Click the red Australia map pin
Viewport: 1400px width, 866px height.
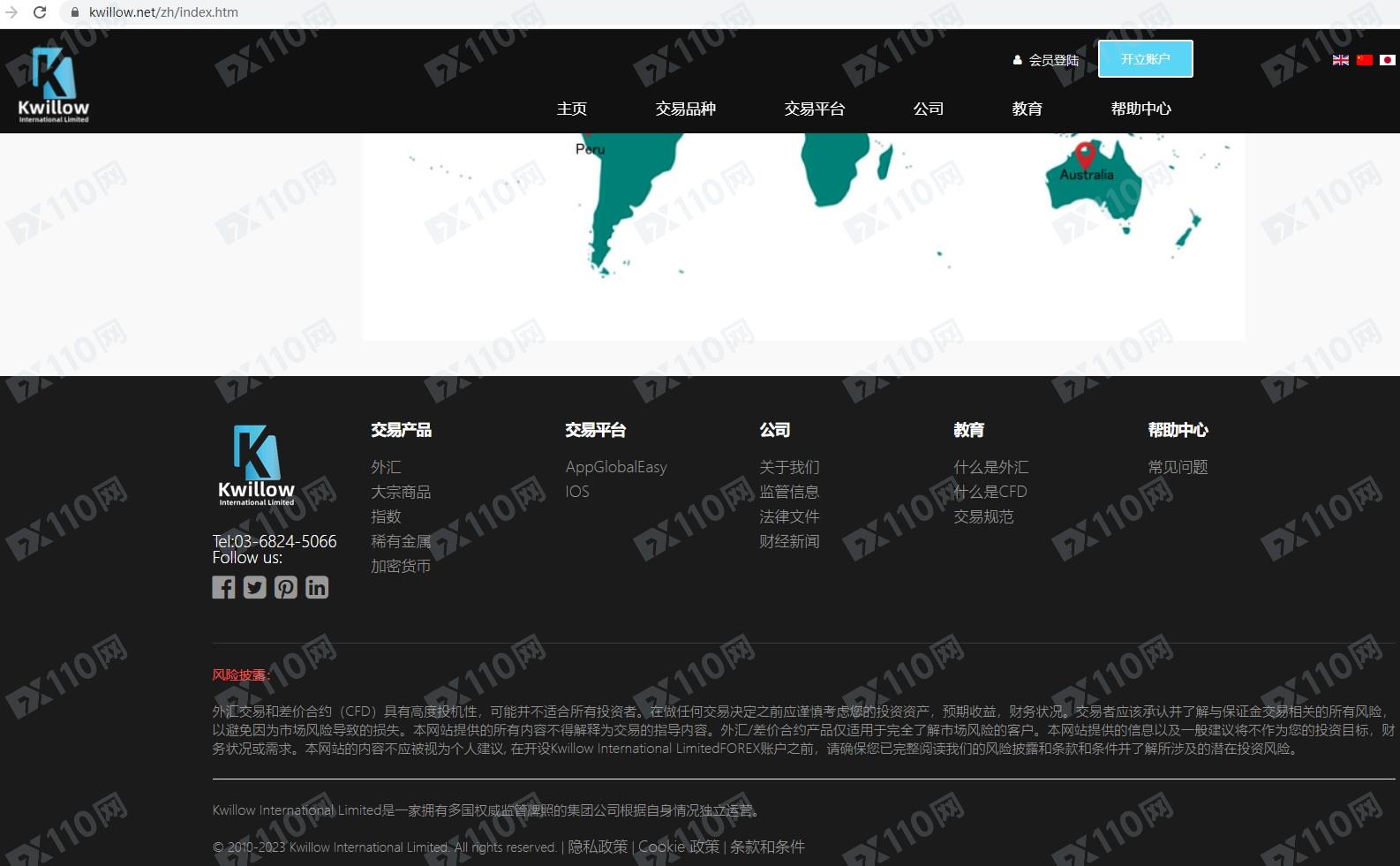tap(1085, 154)
